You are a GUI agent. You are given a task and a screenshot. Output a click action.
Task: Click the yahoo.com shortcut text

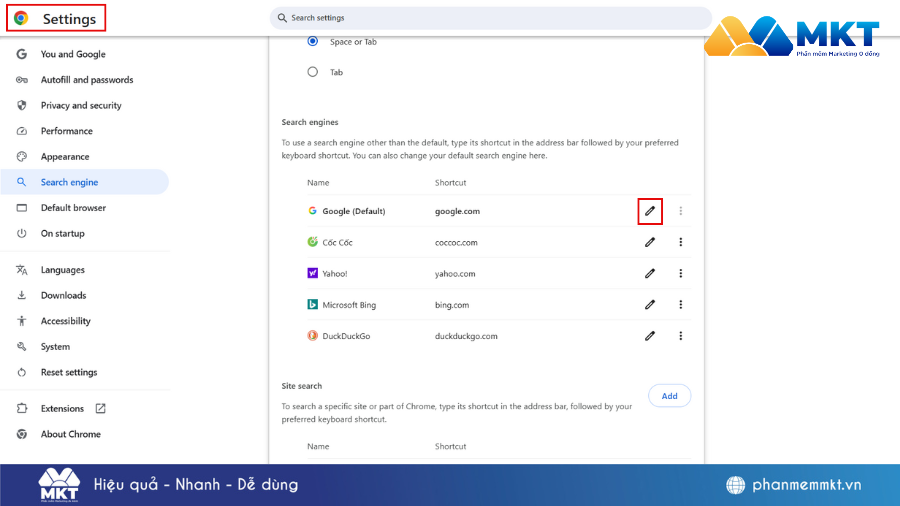(x=455, y=274)
